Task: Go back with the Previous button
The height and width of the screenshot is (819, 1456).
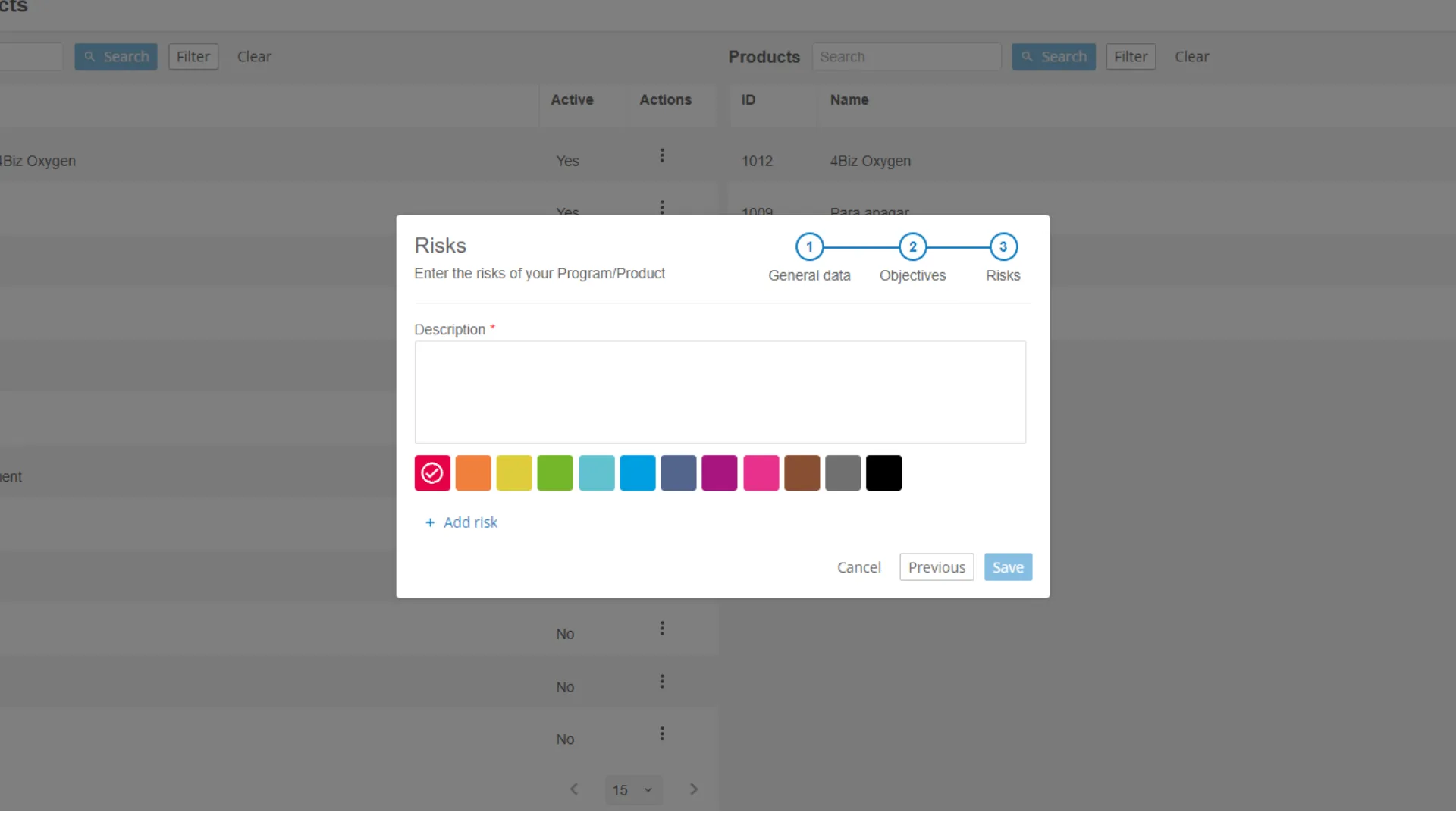Action: tap(937, 567)
